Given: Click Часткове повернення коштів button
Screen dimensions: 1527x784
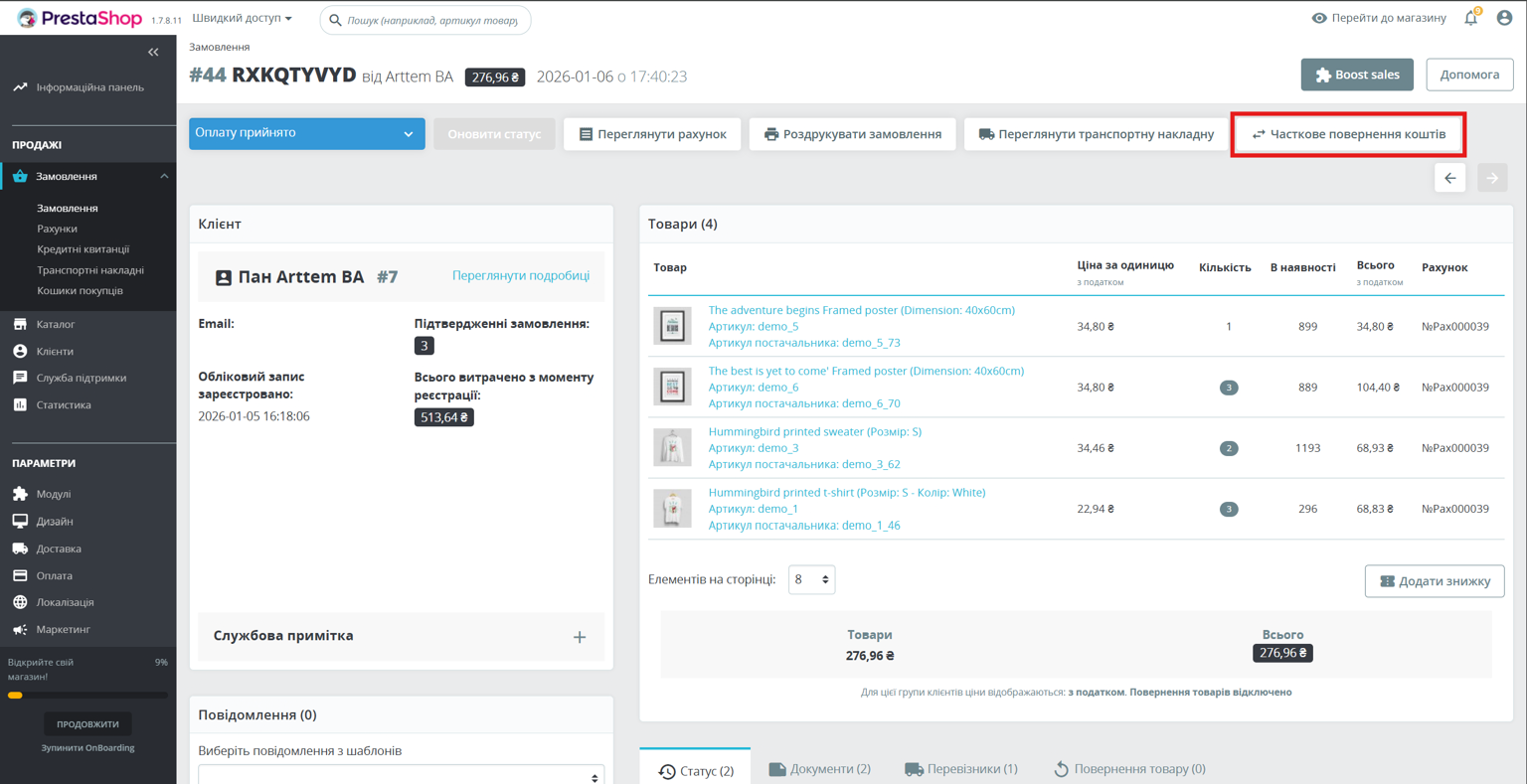Looking at the screenshot, I should point(1348,134).
